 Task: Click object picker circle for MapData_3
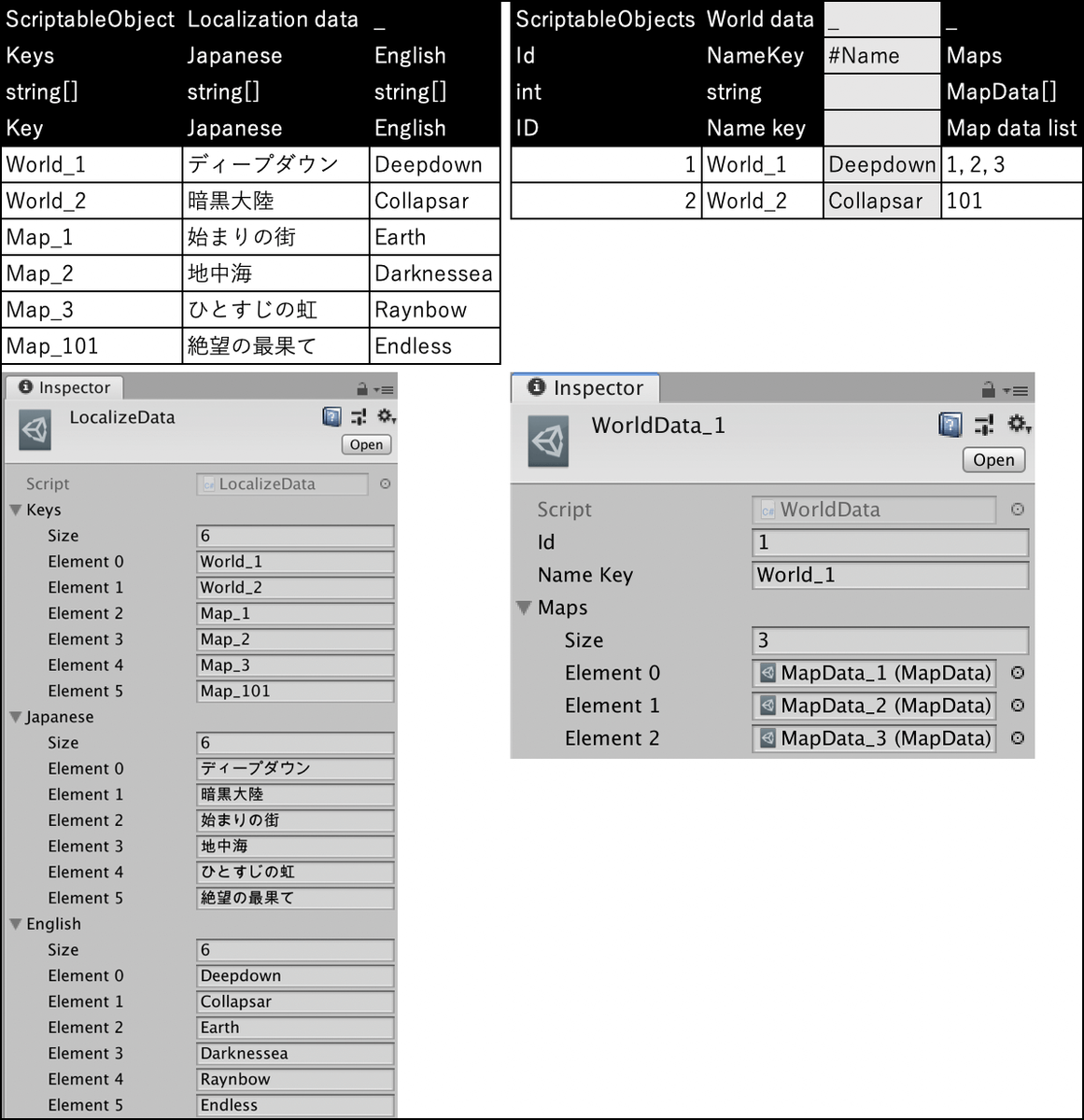coord(1018,738)
